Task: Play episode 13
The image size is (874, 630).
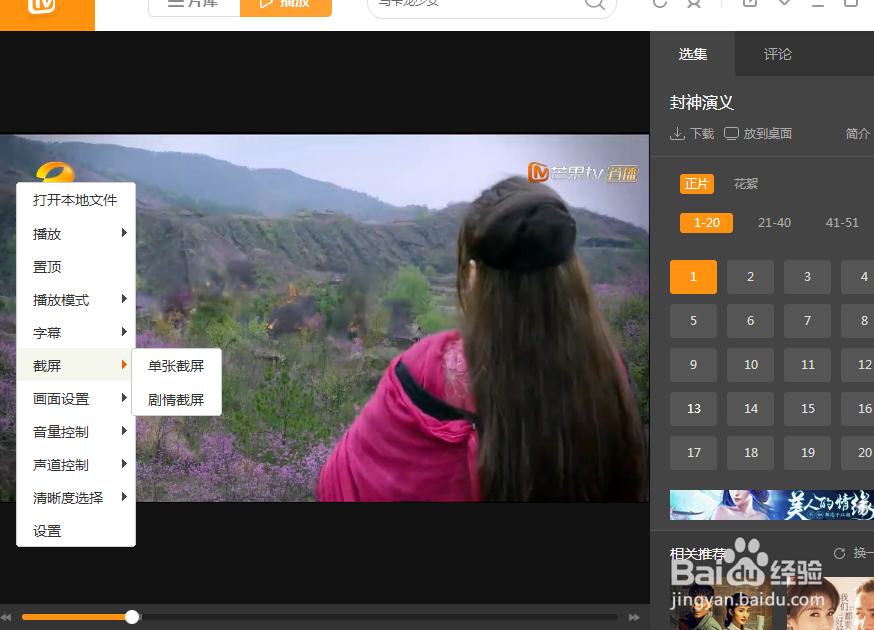Action: pyautogui.click(x=693, y=409)
